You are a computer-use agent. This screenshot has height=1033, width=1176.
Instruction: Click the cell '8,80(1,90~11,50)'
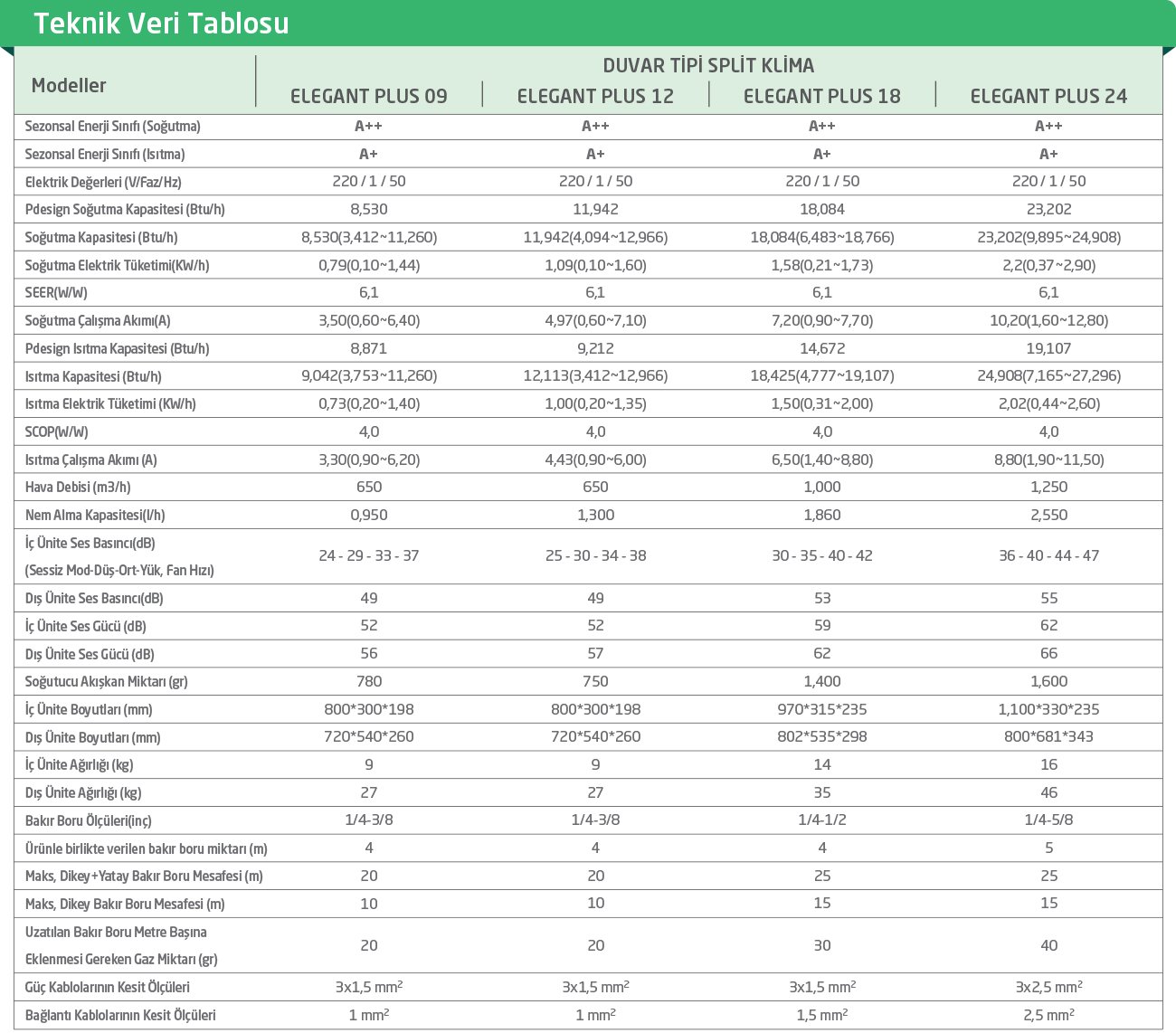pos(1049,460)
